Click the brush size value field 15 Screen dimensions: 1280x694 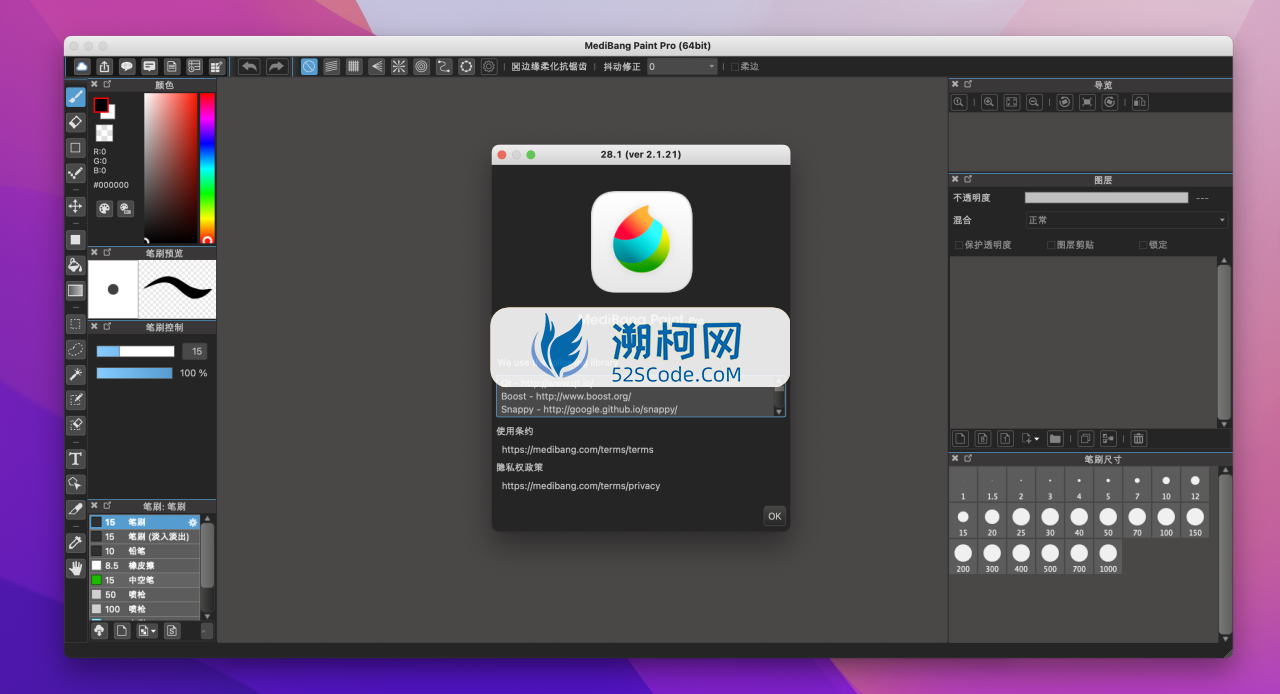click(195, 351)
